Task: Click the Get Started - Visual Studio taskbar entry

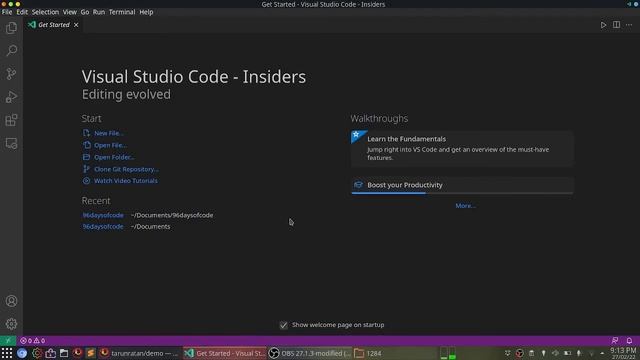Action: click(224, 353)
